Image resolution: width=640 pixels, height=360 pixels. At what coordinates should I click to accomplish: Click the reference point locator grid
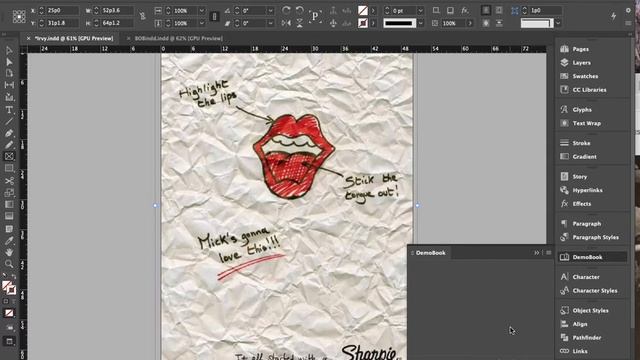[x=19, y=16]
